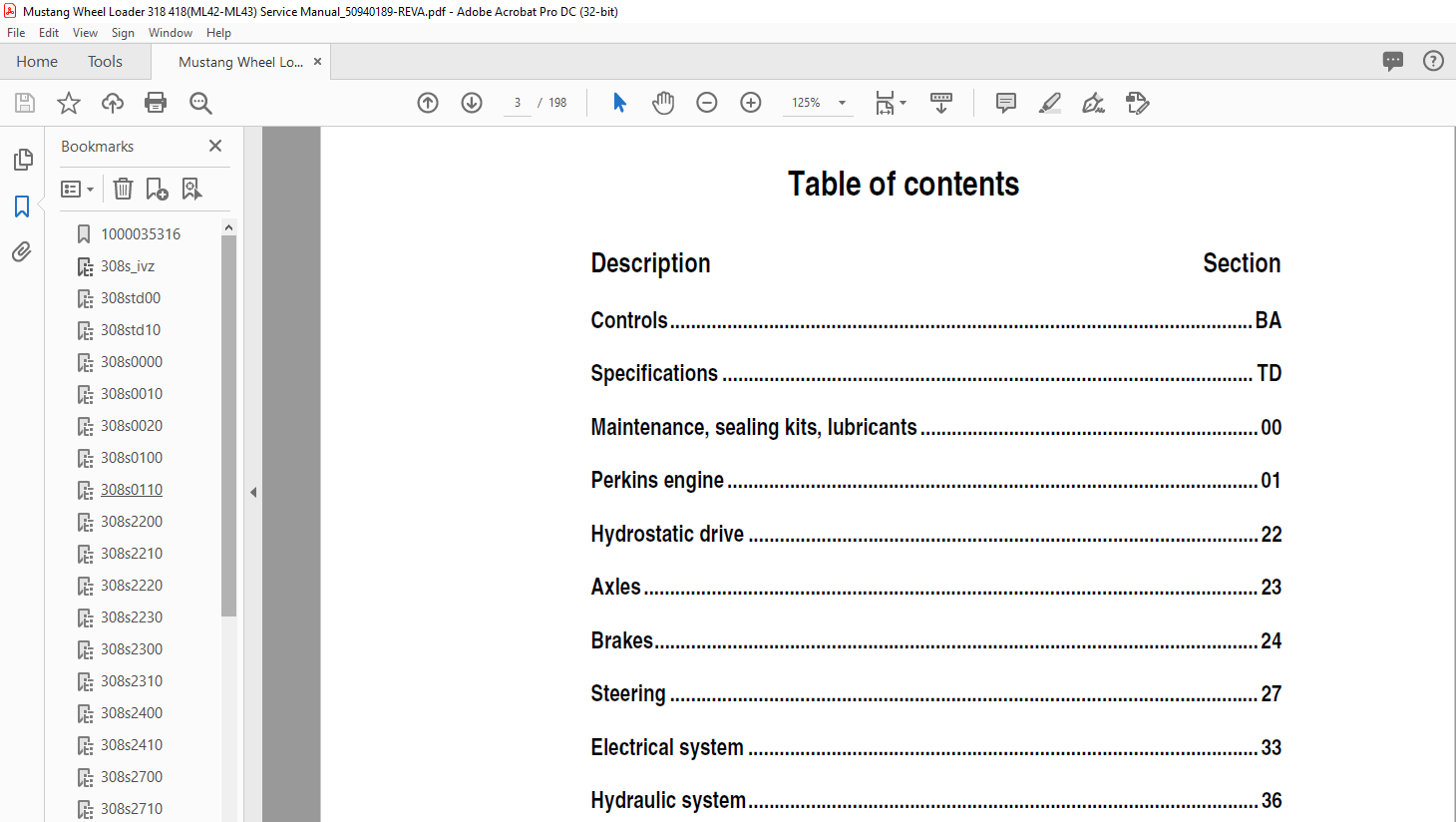Click the Perkins engine contents entry
The height and width of the screenshot is (822, 1456).
click(x=935, y=481)
